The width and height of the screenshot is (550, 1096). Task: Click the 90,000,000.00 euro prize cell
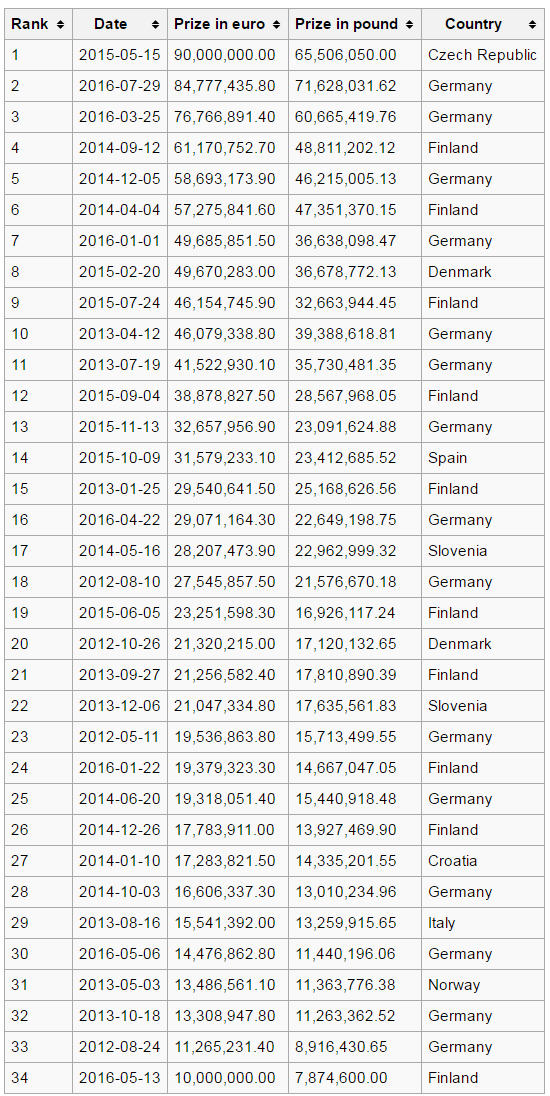[x=228, y=55]
